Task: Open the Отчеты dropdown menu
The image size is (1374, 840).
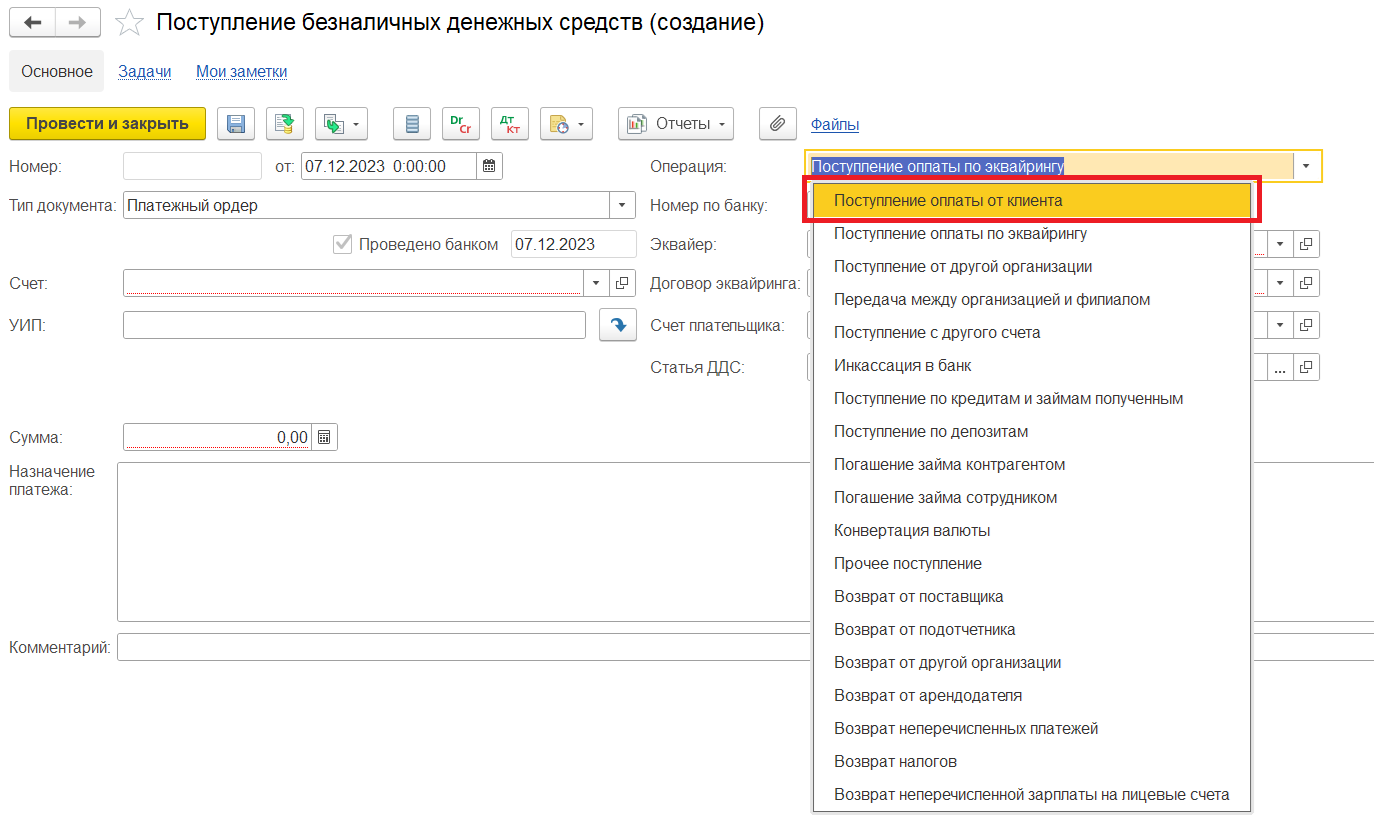Action: pos(676,124)
